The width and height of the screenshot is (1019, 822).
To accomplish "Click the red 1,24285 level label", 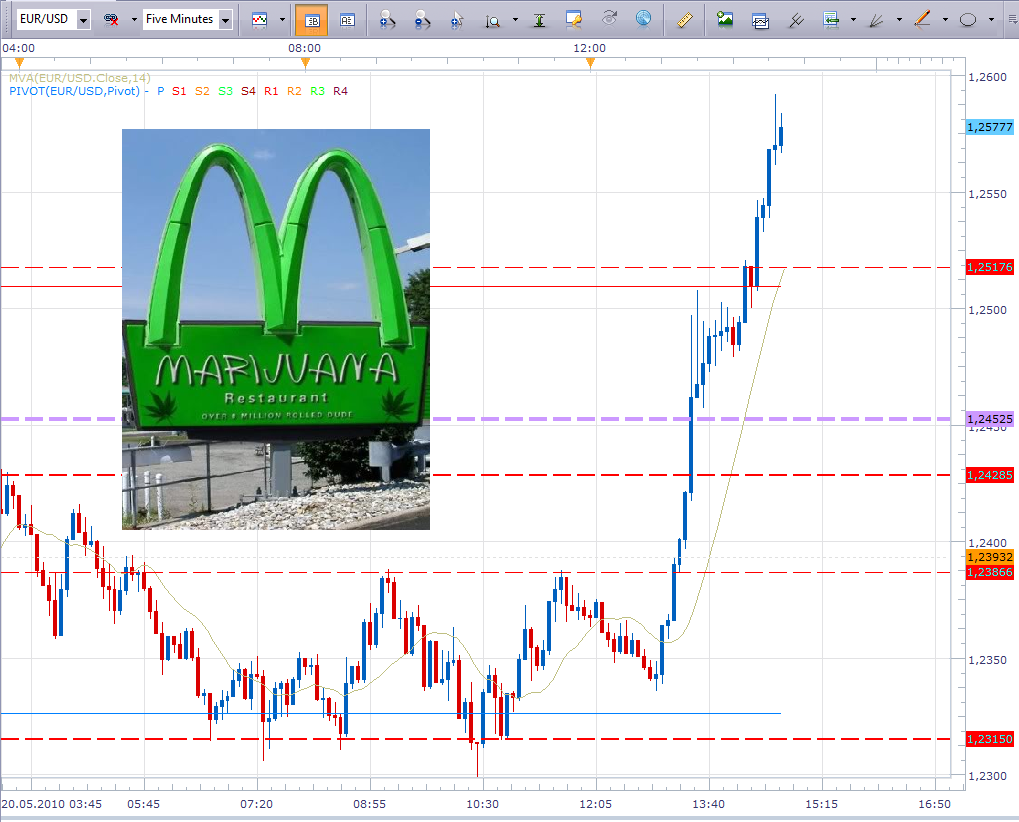I will point(990,475).
